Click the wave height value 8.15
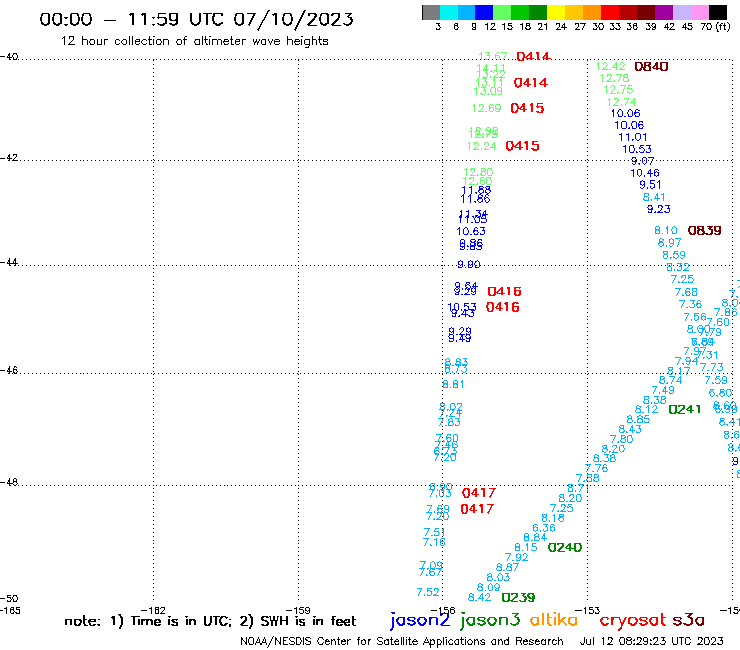740x650 pixels. [526, 548]
